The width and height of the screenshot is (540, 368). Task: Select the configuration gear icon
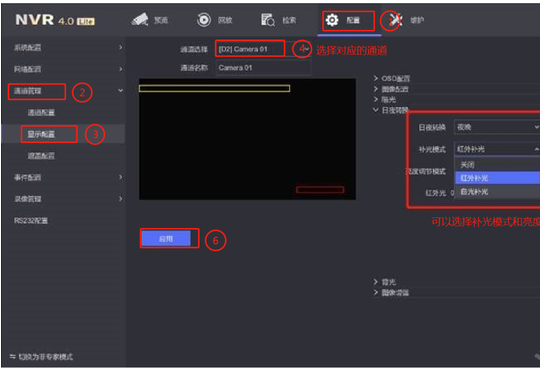(x=332, y=20)
